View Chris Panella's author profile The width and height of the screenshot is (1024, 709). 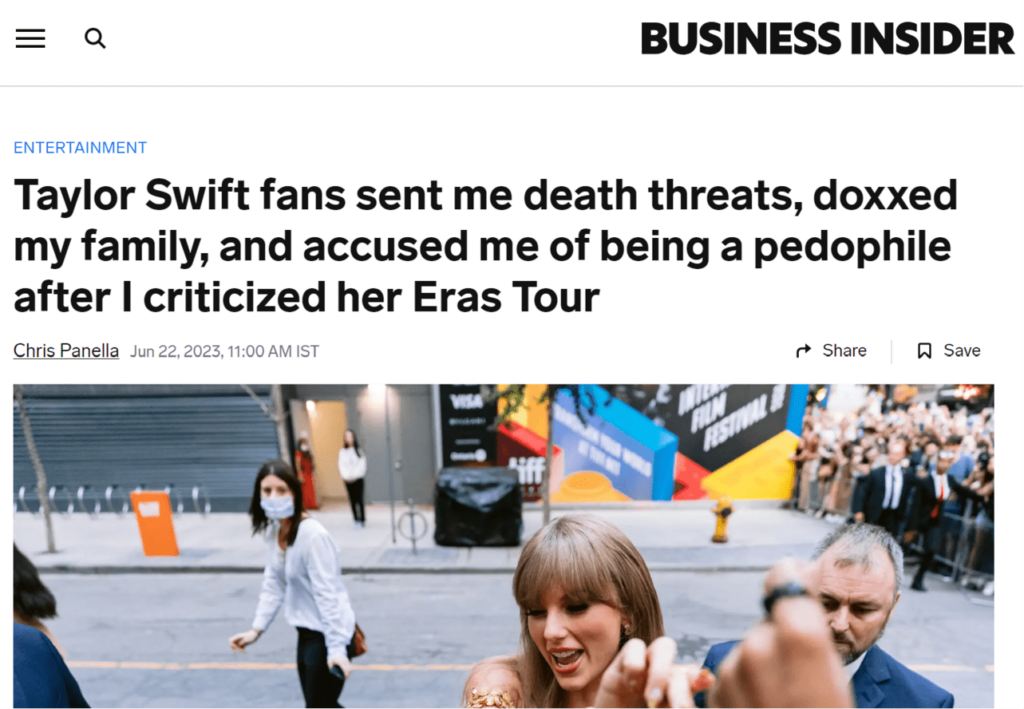pos(65,350)
